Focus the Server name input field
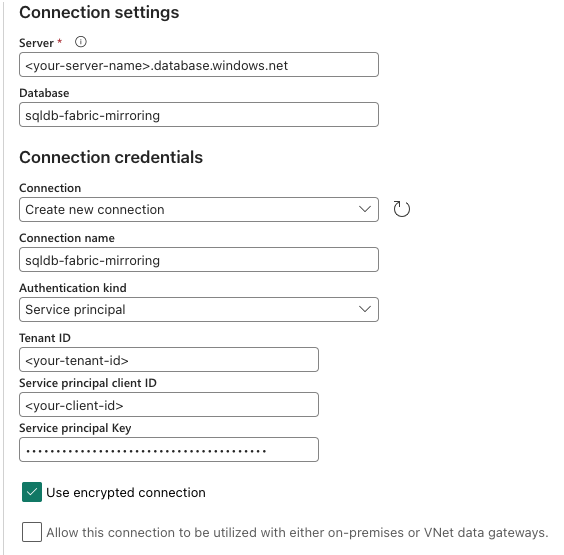Image resolution: width=564 pixels, height=555 pixels. 199,65
